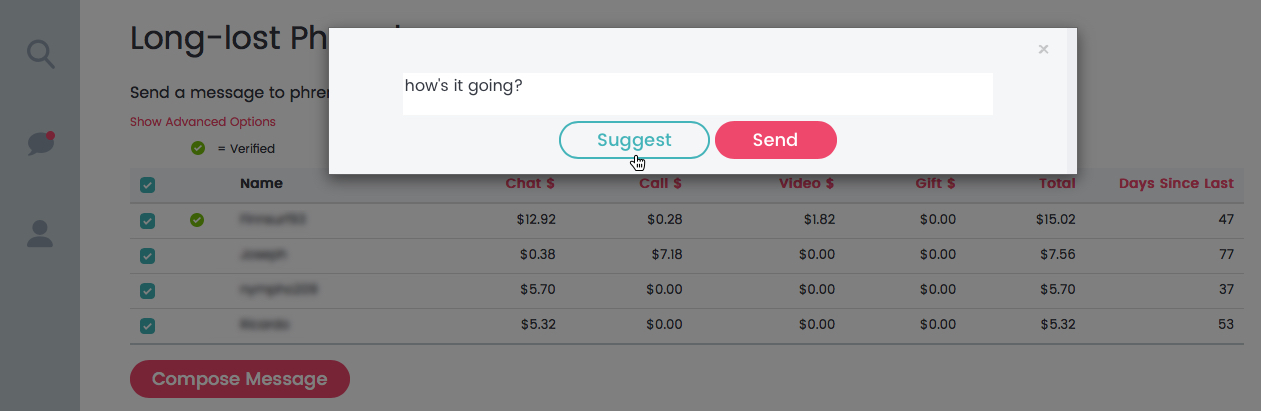Uncheck the checkbox in the $5.32 total row
The height and width of the screenshot is (411, 1261).
tap(147, 326)
